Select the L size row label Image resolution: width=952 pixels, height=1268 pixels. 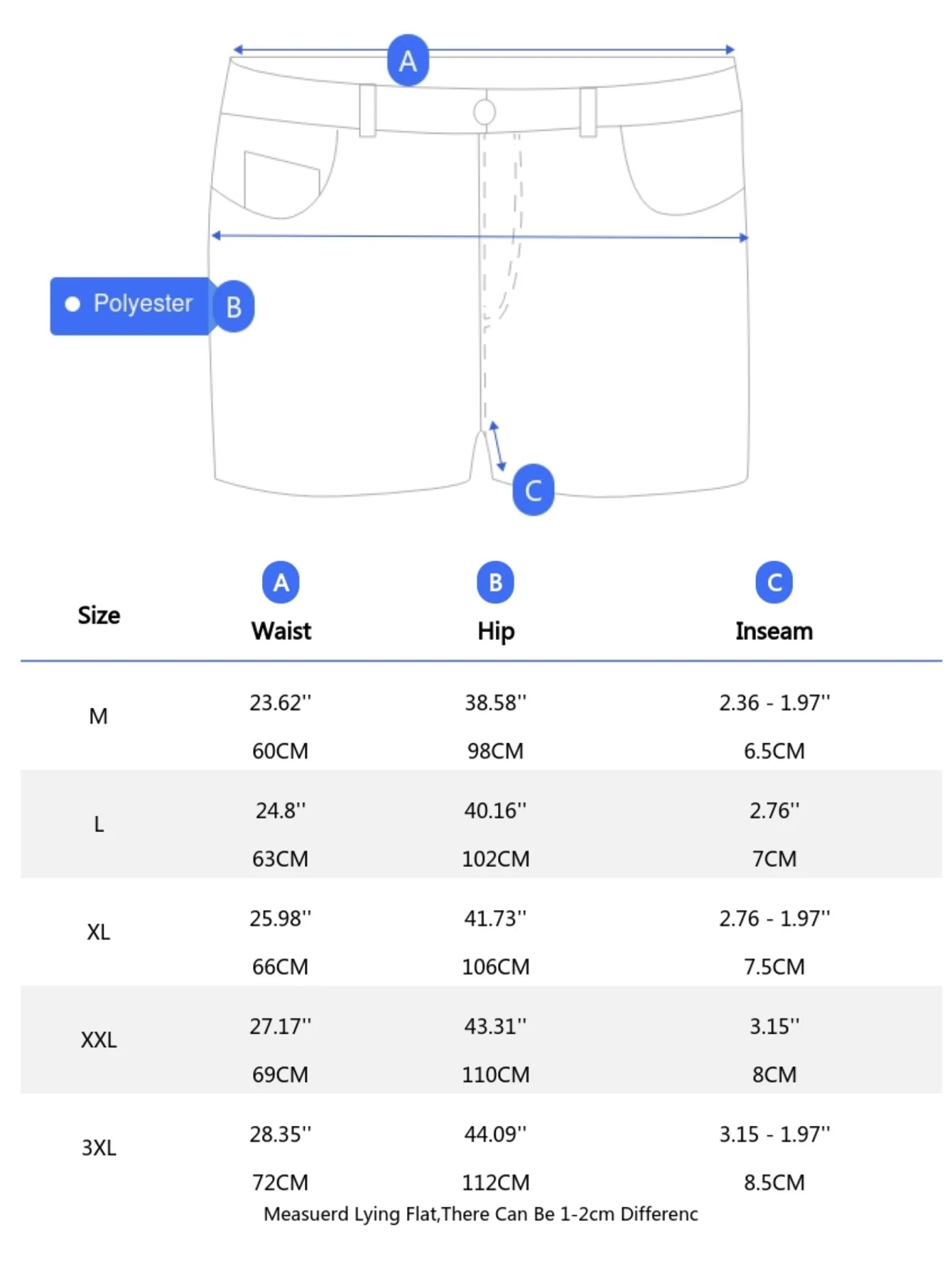click(x=99, y=824)
